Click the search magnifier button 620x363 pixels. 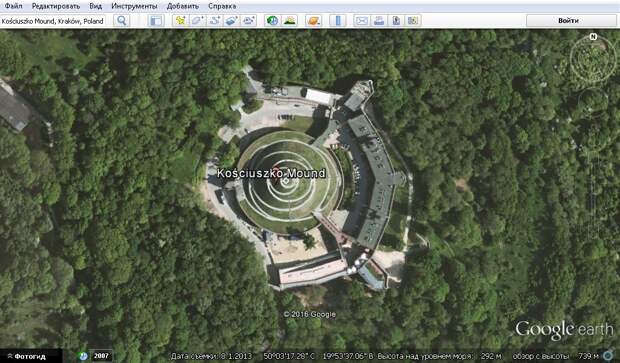(122, 21)
